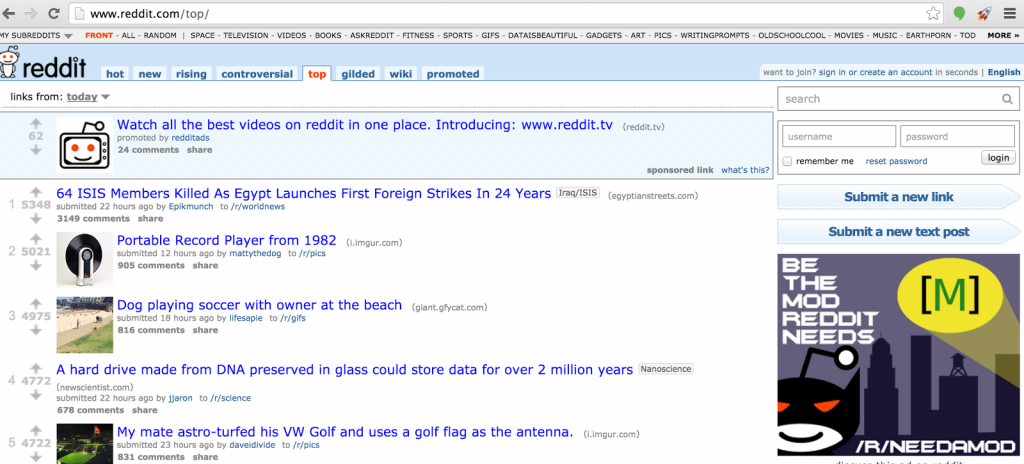Screen dimensions: 1024x464
Task: Enable the remember me checkbox
Action: 788,161
